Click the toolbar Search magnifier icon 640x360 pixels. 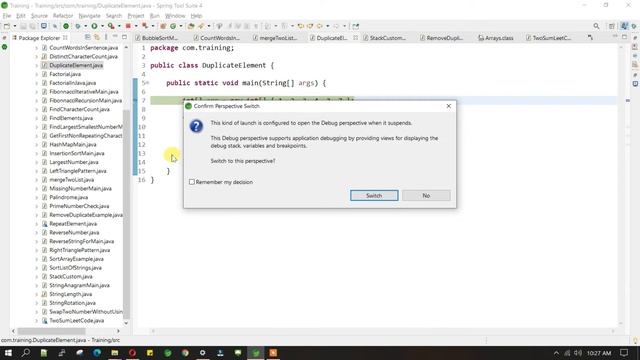click(596, 26)
